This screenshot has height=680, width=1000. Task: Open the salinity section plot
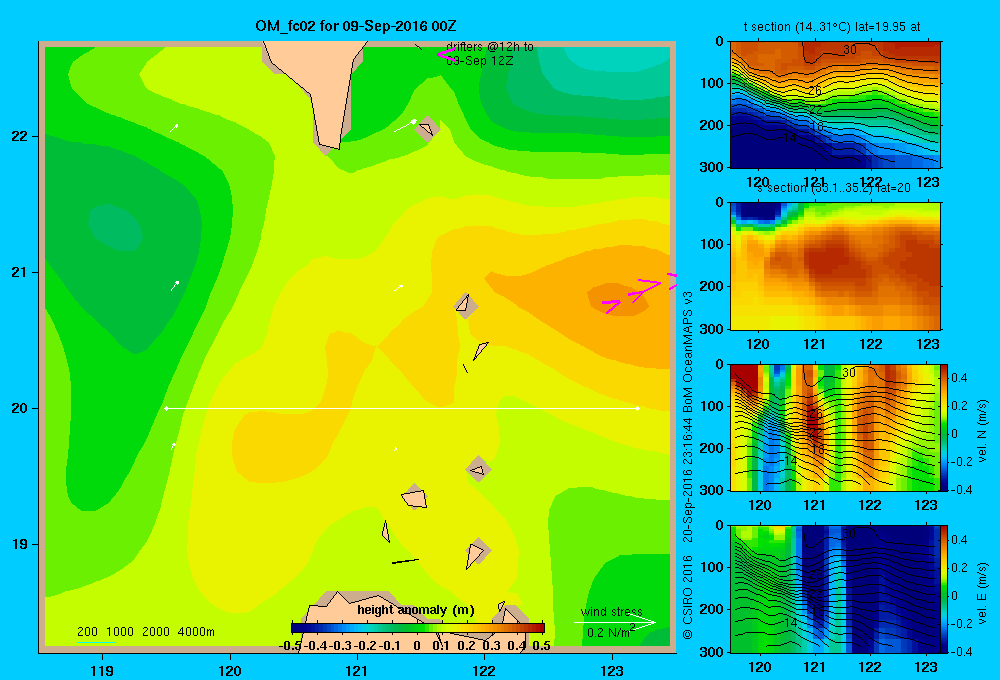835,266
